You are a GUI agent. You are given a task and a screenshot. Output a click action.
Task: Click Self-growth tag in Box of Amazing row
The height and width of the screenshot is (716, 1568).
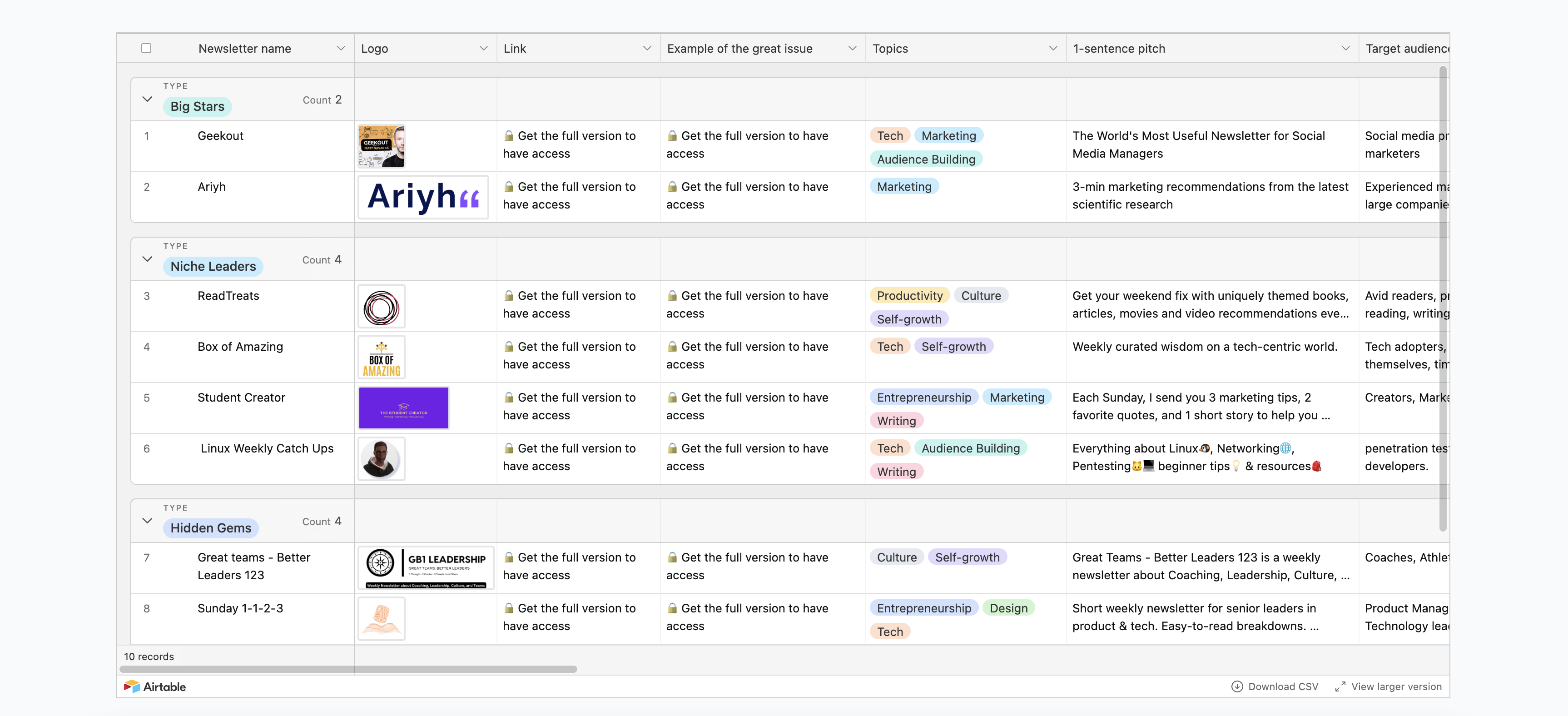click(953, 347)
